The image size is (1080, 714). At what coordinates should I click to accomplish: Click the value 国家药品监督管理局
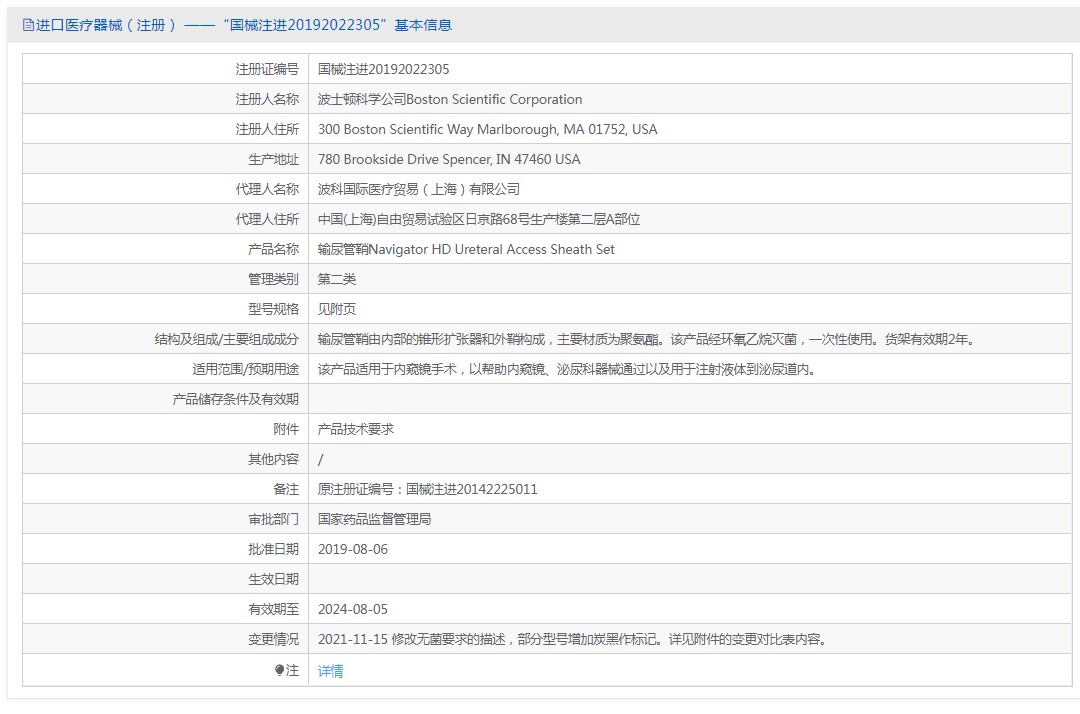[375, 519]
